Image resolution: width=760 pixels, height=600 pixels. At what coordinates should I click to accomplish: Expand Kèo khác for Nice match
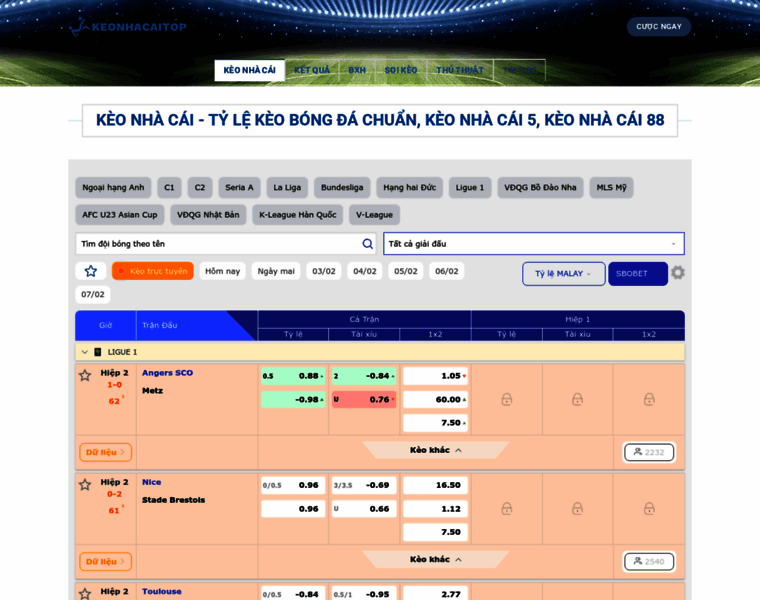coord(435,559)
